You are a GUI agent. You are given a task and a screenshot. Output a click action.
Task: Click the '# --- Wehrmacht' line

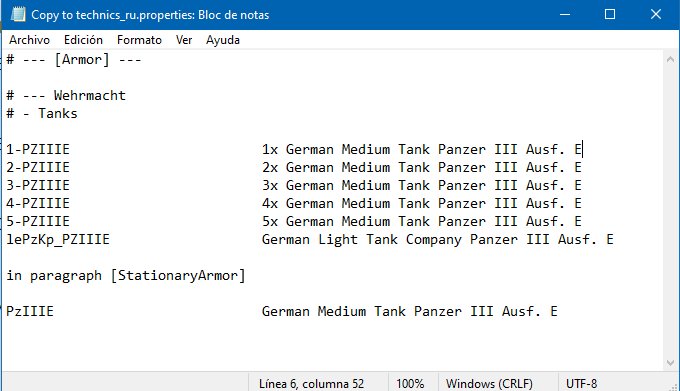[66, 95]
